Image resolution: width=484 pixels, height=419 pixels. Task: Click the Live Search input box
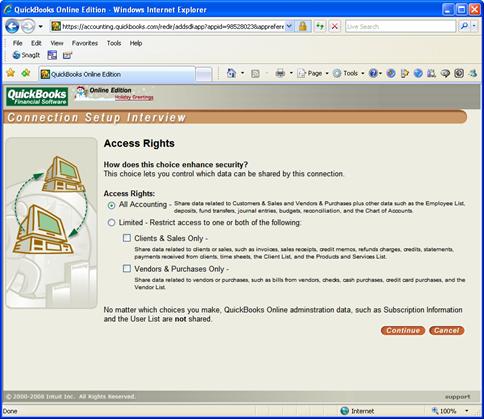tap(400, 26)
